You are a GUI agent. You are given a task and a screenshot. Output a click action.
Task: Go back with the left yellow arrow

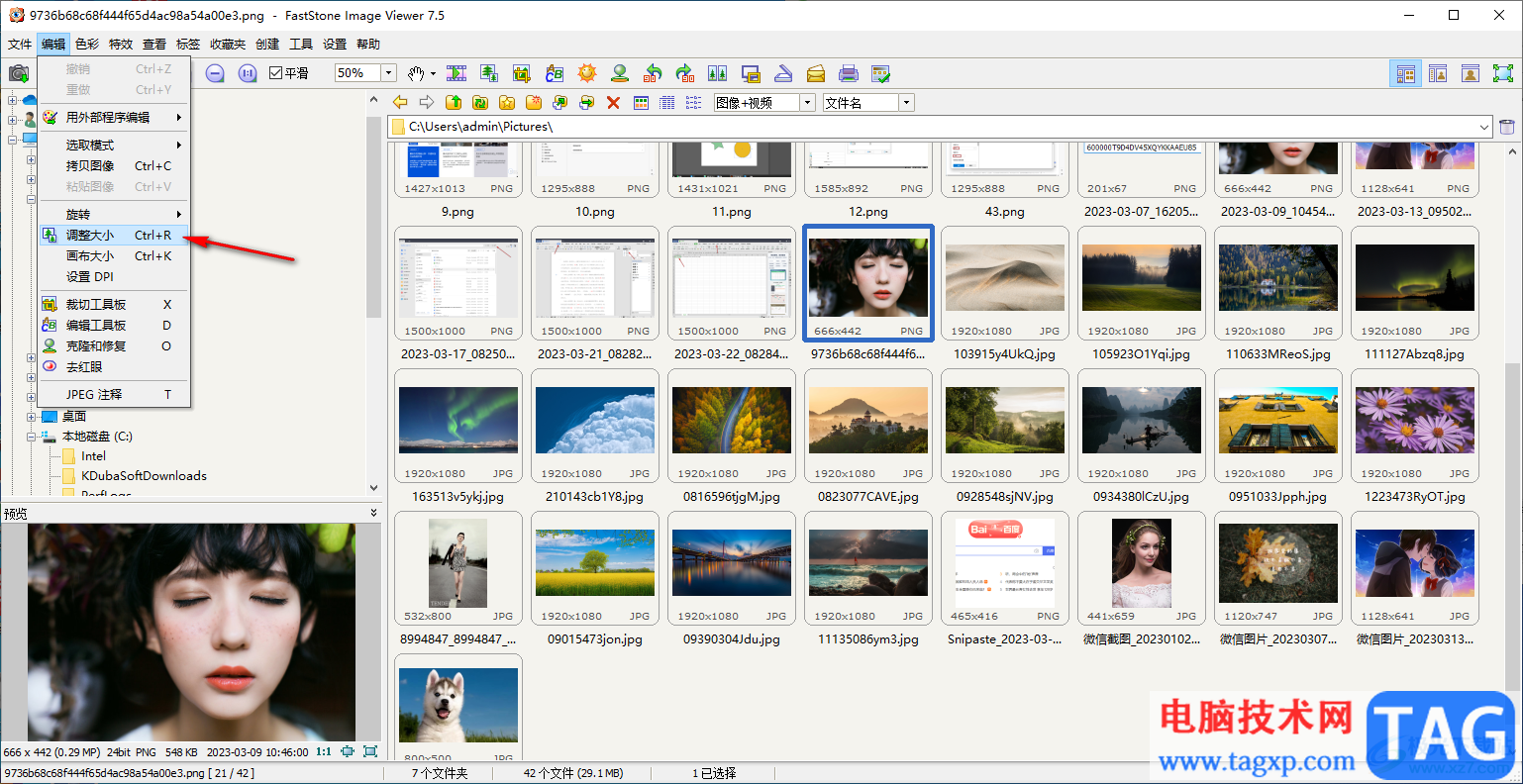tap(400, 102)
